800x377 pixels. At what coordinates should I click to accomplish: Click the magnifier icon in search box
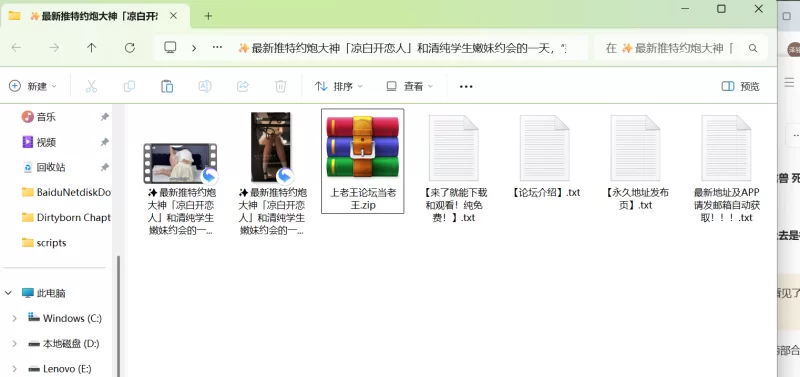click(x=753, y=48)
